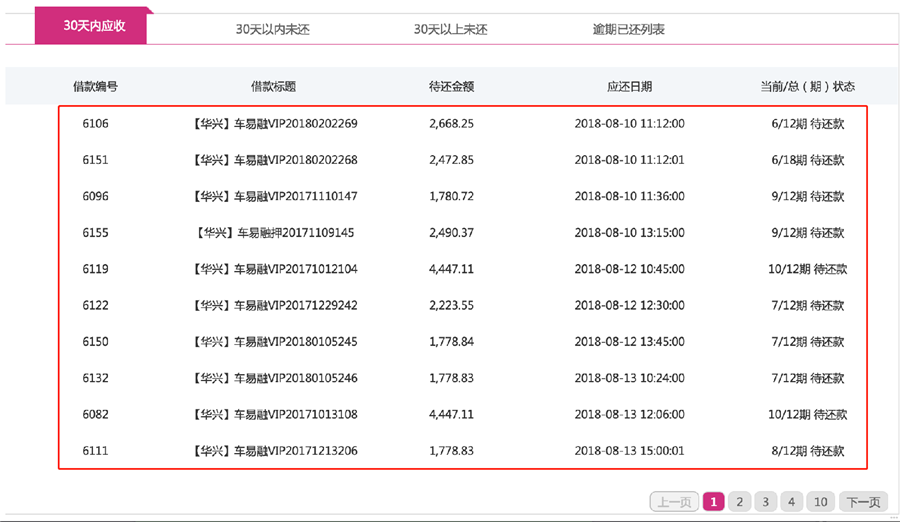Click loan number 6096 row
Viewport: 900px width, 522px height.
coord(463,196)
